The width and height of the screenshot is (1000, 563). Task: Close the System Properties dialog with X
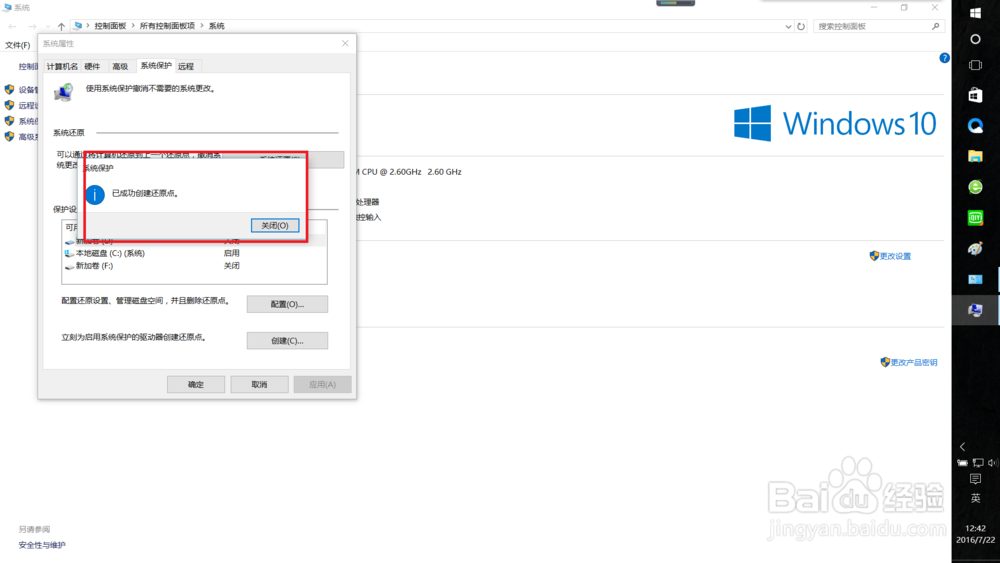[345, 43]
